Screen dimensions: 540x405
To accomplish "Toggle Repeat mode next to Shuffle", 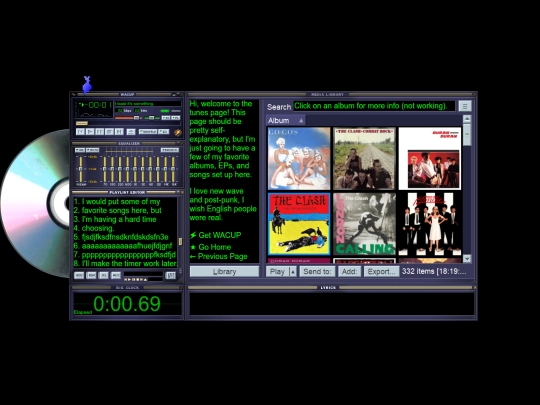I will click(164, 132).
